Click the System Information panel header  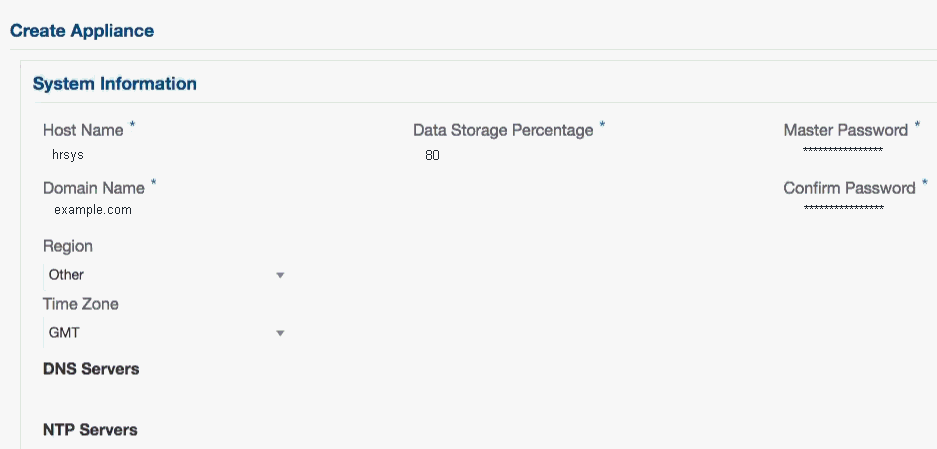pos(115,84)
